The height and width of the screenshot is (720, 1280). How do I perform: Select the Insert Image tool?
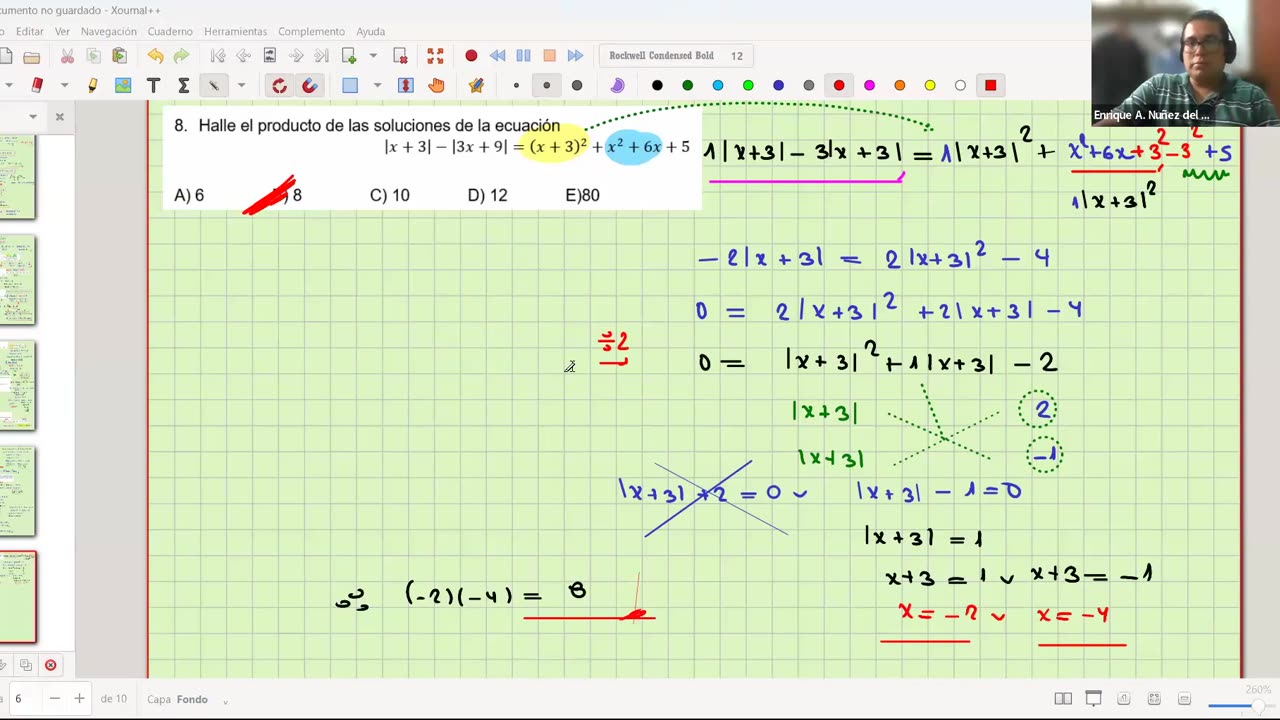(x=123, y=86)
